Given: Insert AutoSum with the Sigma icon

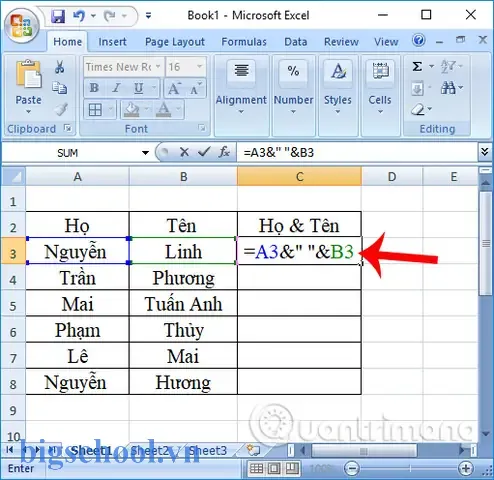Looking at the screenshot, I should click(x=417, y=66).
